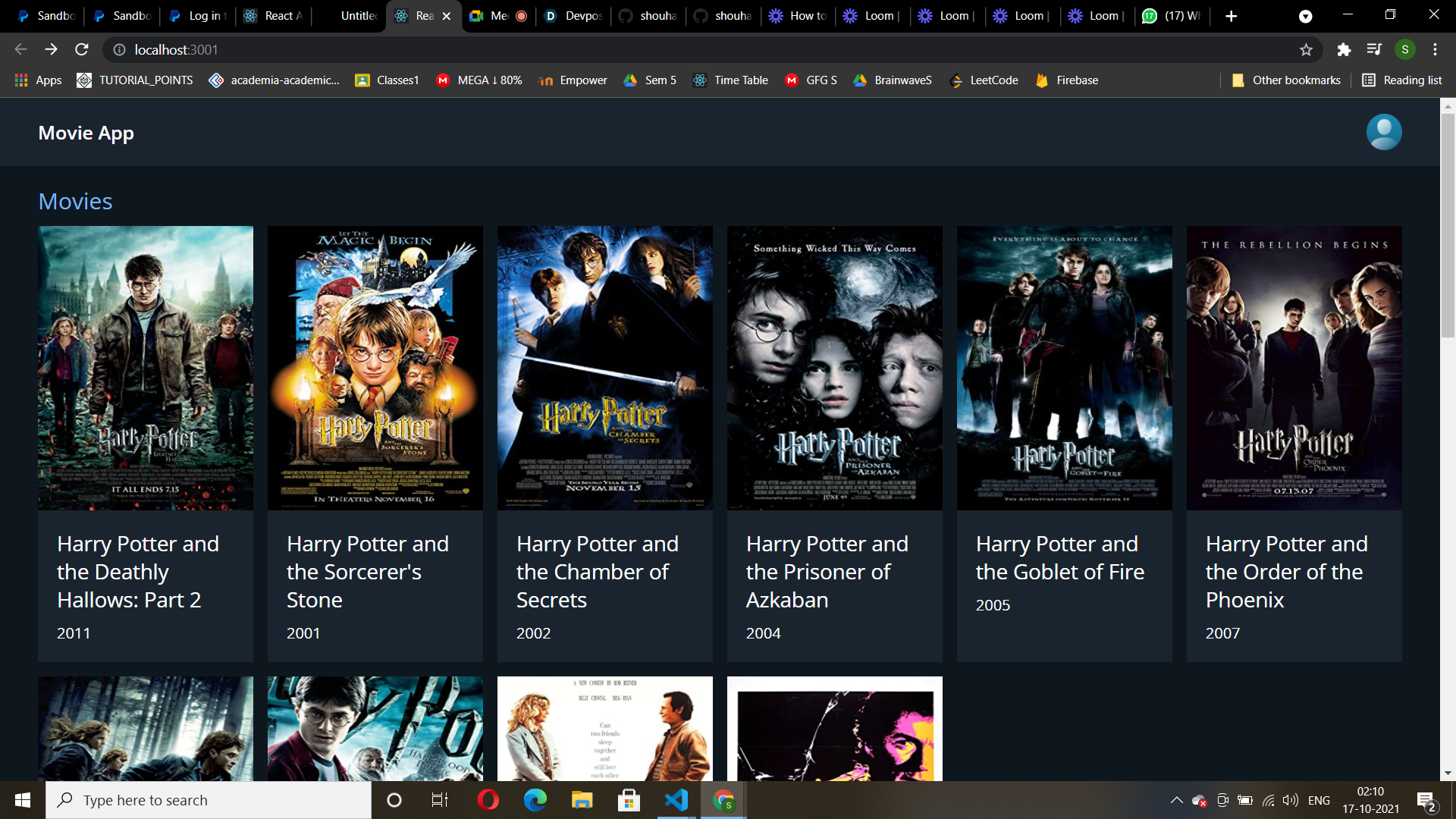This screenshot has width=1456, height=819.
Task: Bookmark this page with star icon
Action: pos(1306,50)
